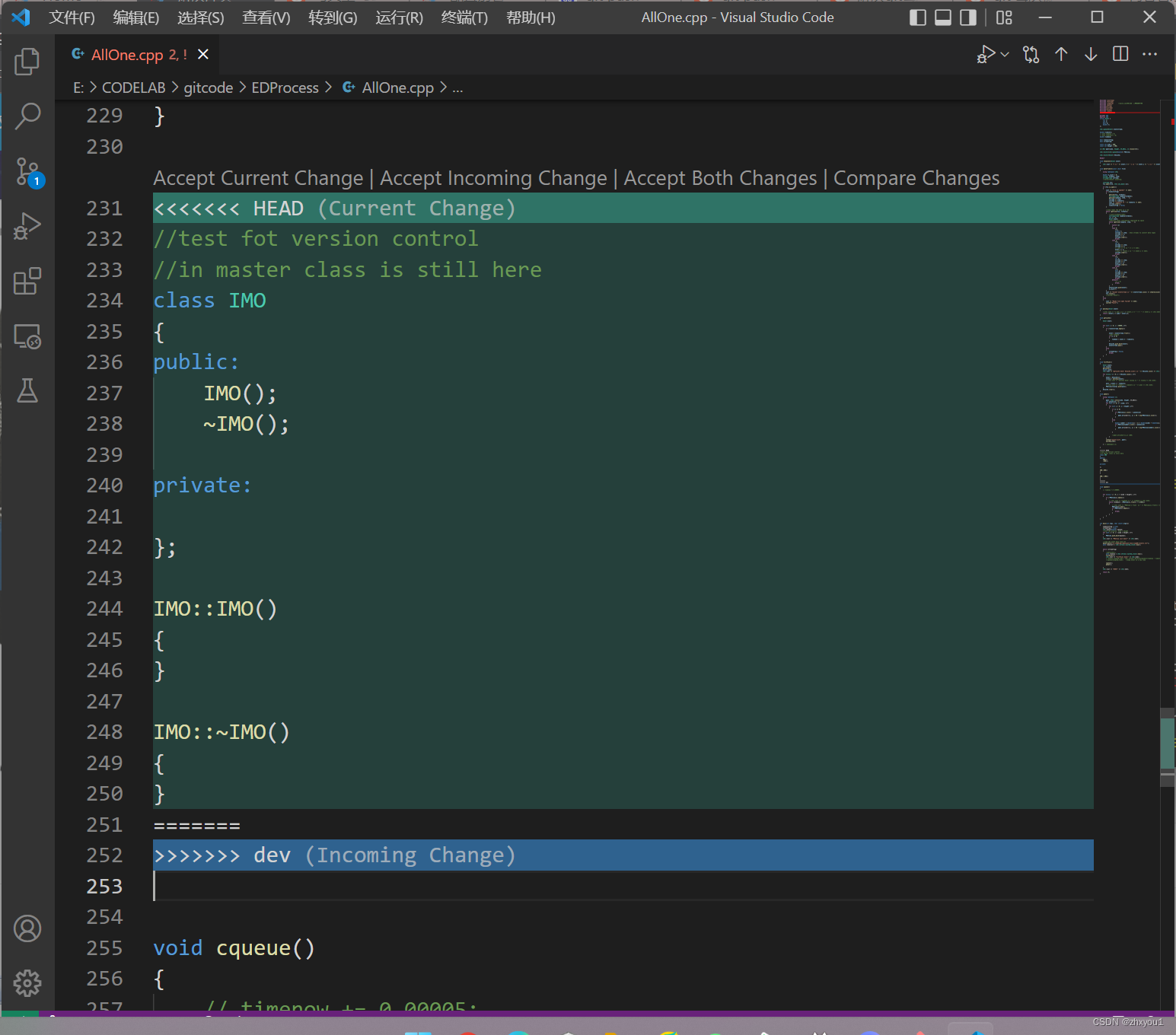Screen dimensions: 1176x1035
Task: Click 'void cqueue()' function line
Action: (x=234, y=948)
